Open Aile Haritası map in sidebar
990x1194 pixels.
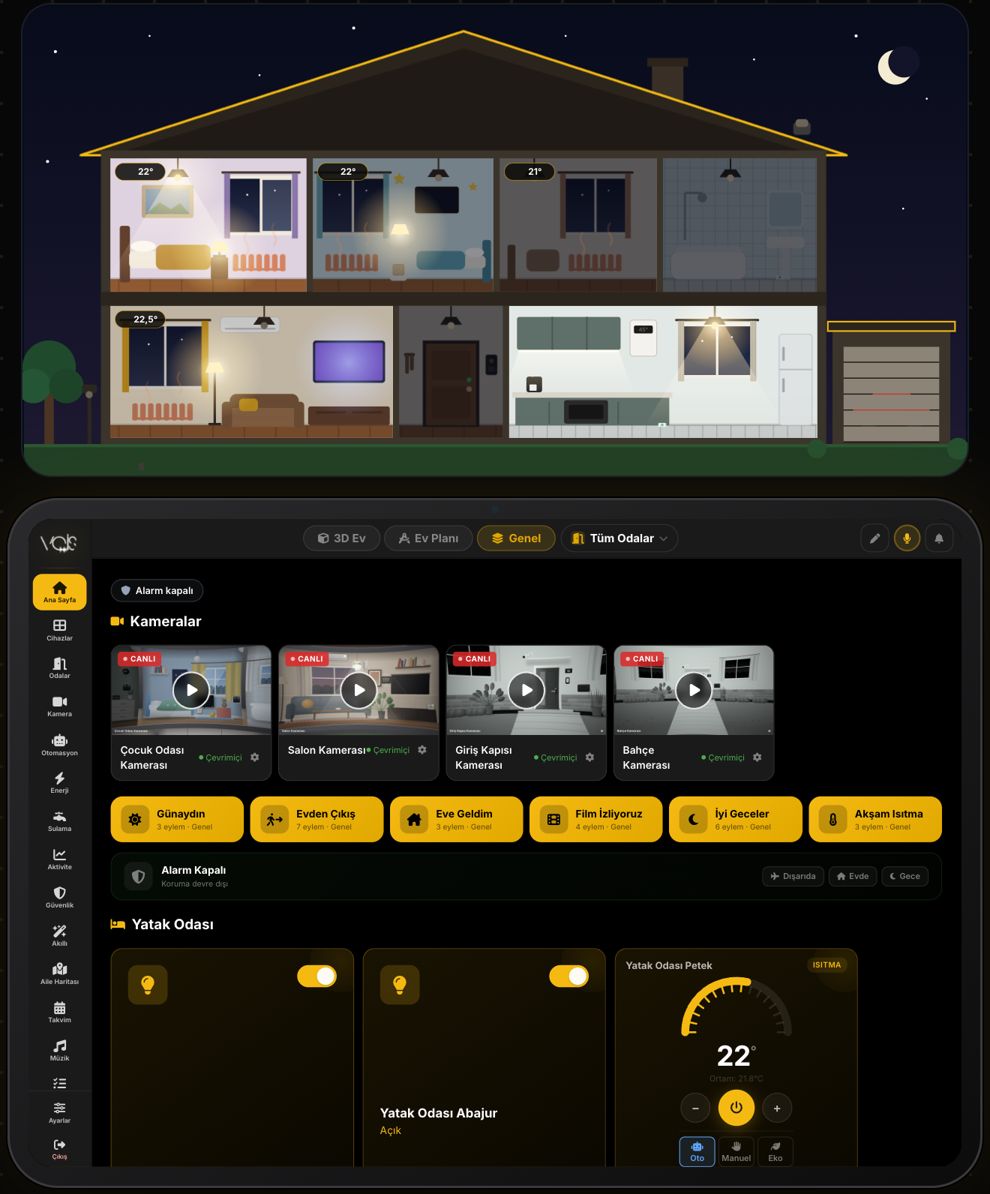[59, 974]
